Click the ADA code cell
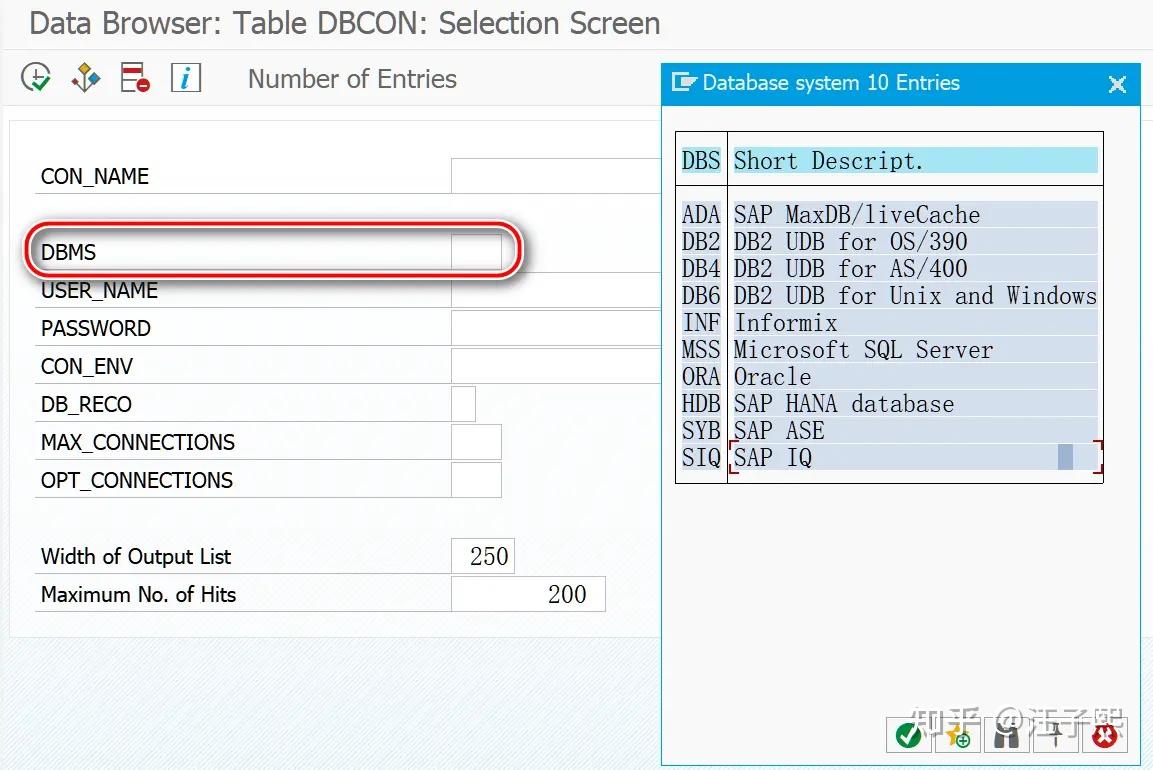The width and height of the screenshot is (1153, 770). point(701,214)
